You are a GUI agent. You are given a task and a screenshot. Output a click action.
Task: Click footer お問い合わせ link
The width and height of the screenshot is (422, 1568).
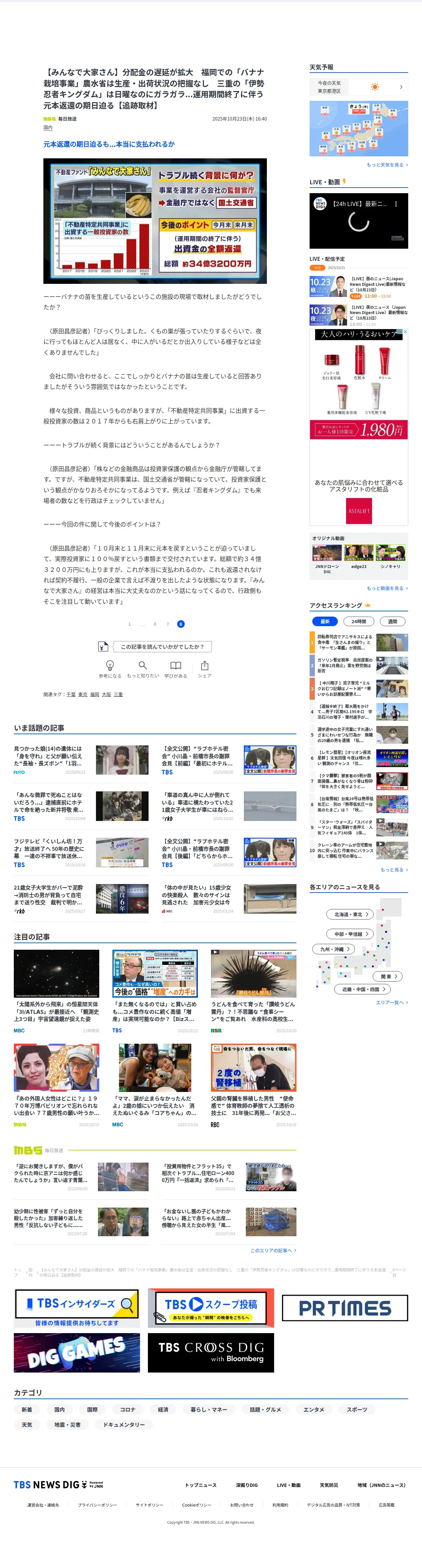[x=242, y=1505]
